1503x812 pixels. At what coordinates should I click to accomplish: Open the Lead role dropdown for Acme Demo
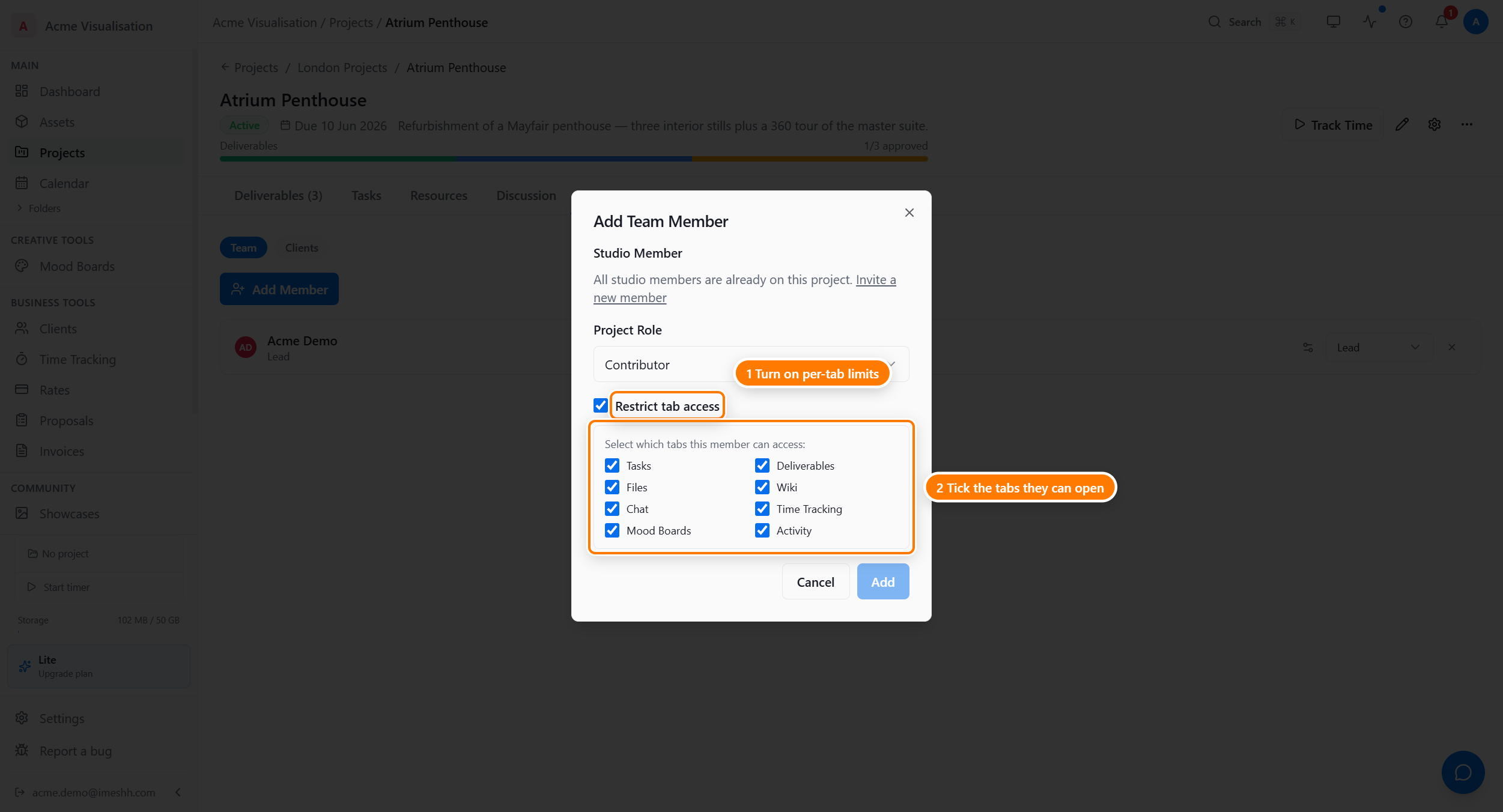point(1379,347)
